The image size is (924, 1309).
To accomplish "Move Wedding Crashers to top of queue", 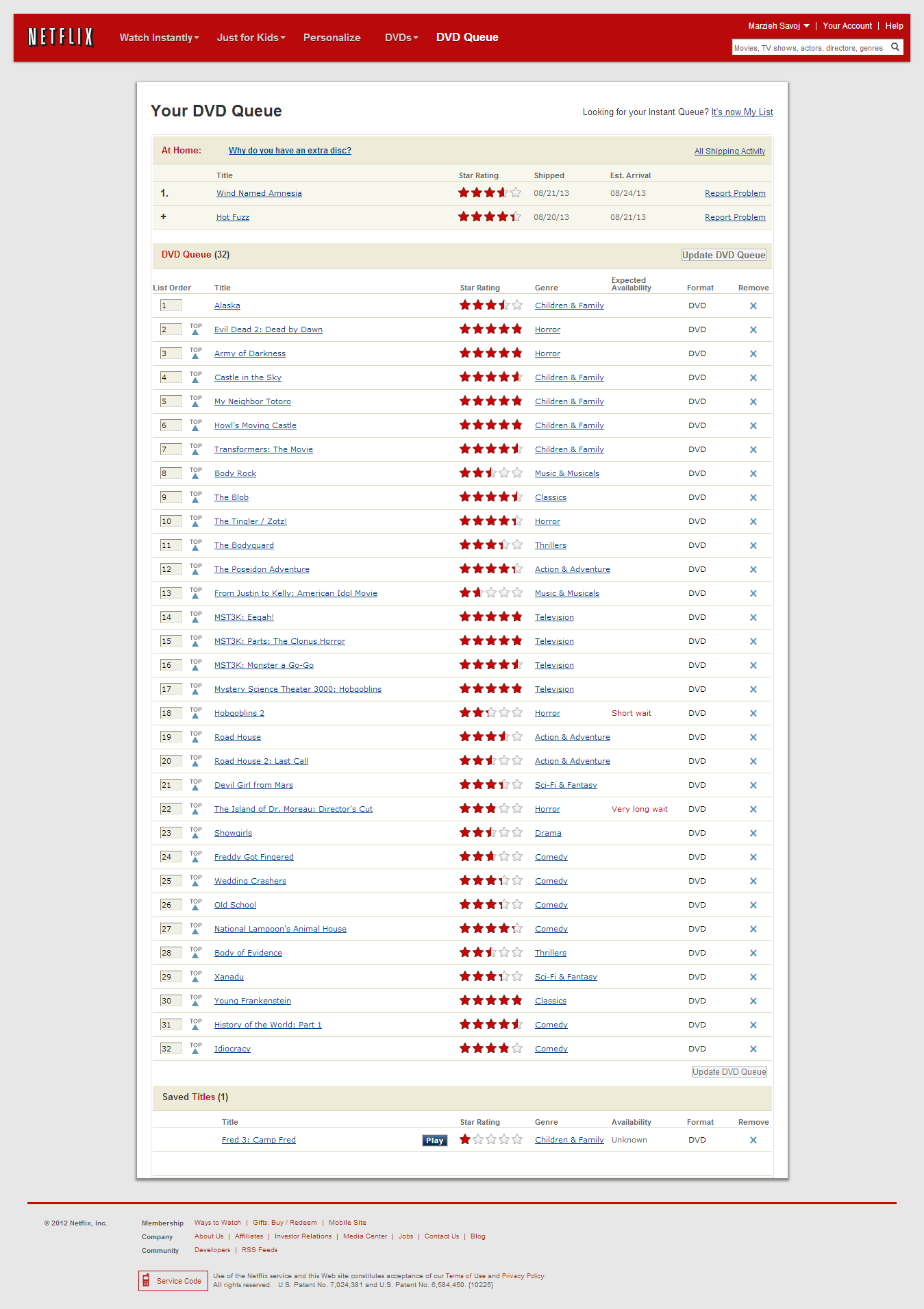I will (196, 880).
